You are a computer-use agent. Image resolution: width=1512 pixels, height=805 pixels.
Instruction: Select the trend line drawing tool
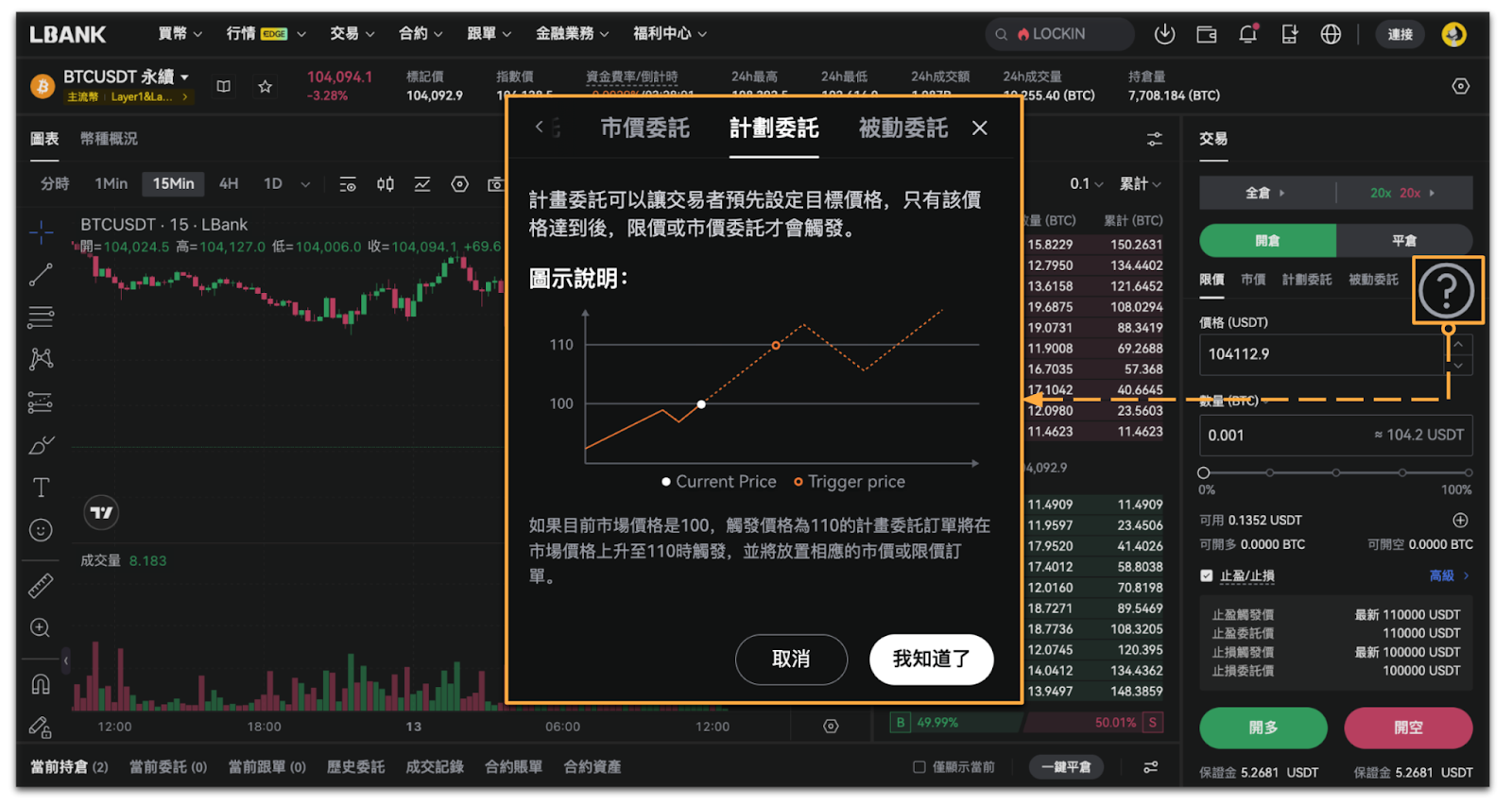point(41,275)
